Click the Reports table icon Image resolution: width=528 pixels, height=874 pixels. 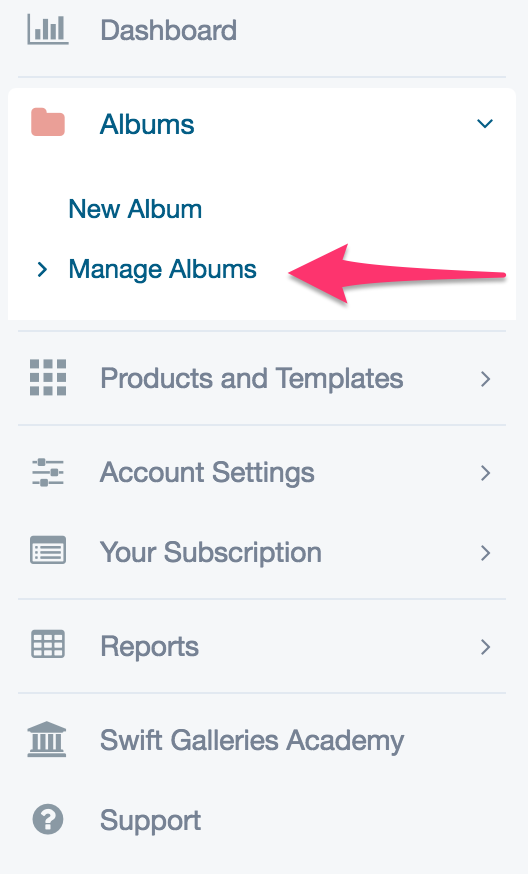[x=48, y=644]
